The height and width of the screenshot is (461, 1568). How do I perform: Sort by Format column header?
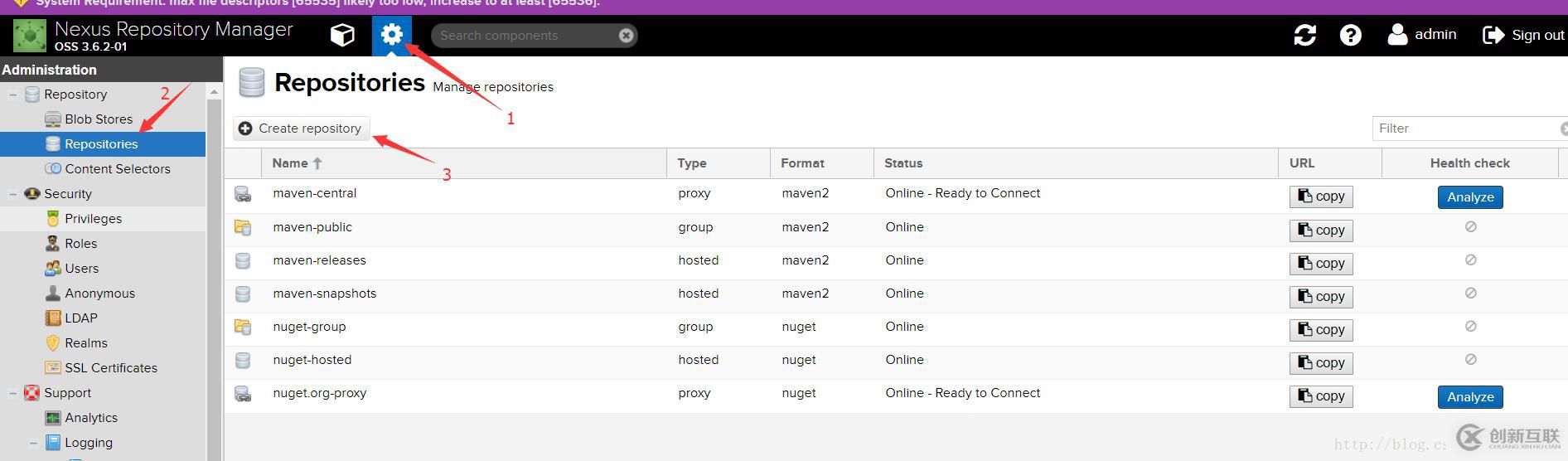click(822, 163)
